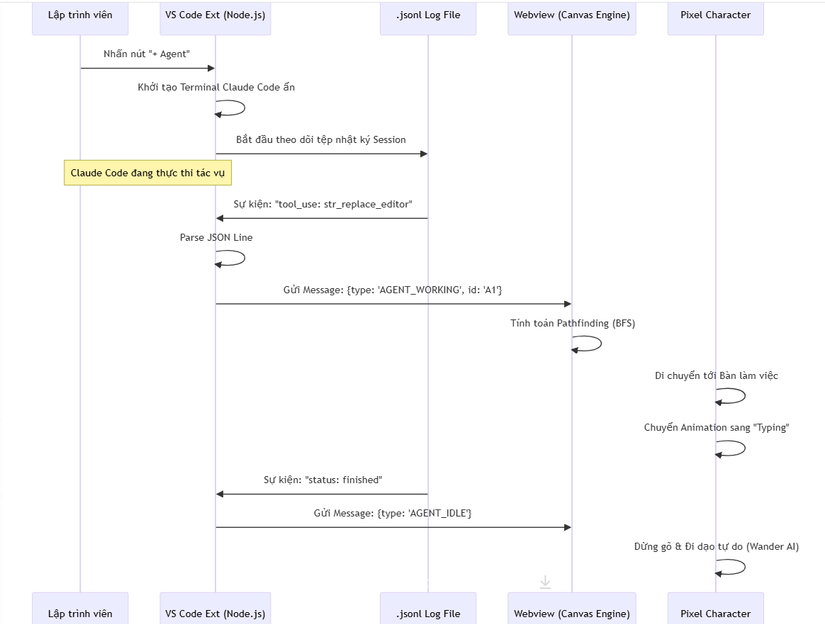Click the top "Lập trình viên" participant box
The image size is (825, 624).
[x=80, y=16]
